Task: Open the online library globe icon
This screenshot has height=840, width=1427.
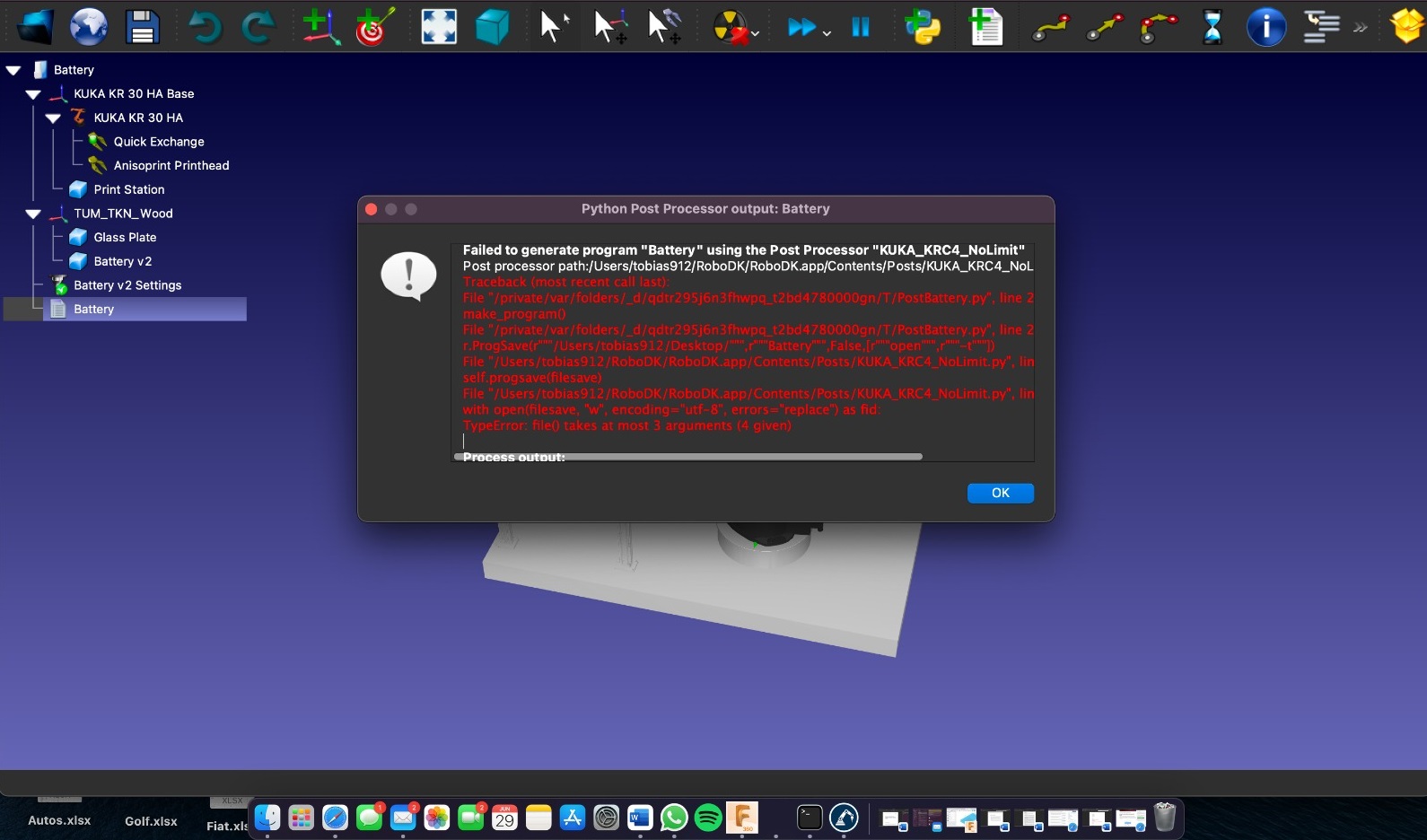Action: [89, 27]
